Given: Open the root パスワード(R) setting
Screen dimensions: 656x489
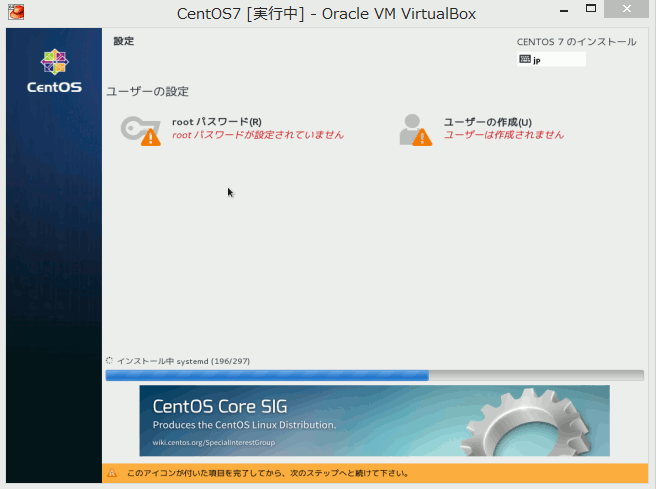Looking at the screenshot, I should (x=216, y=122).
